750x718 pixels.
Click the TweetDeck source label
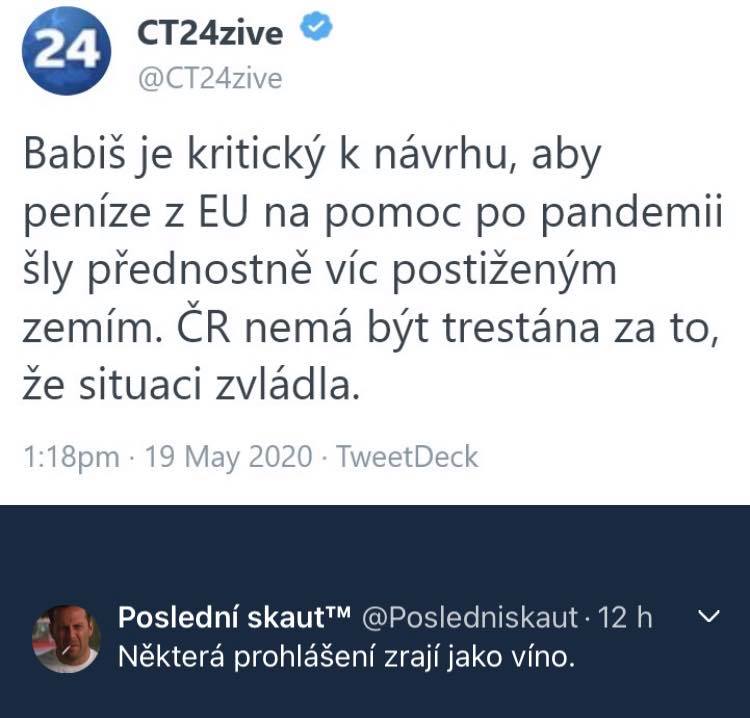pyautogui.click(x=407, y=458)
